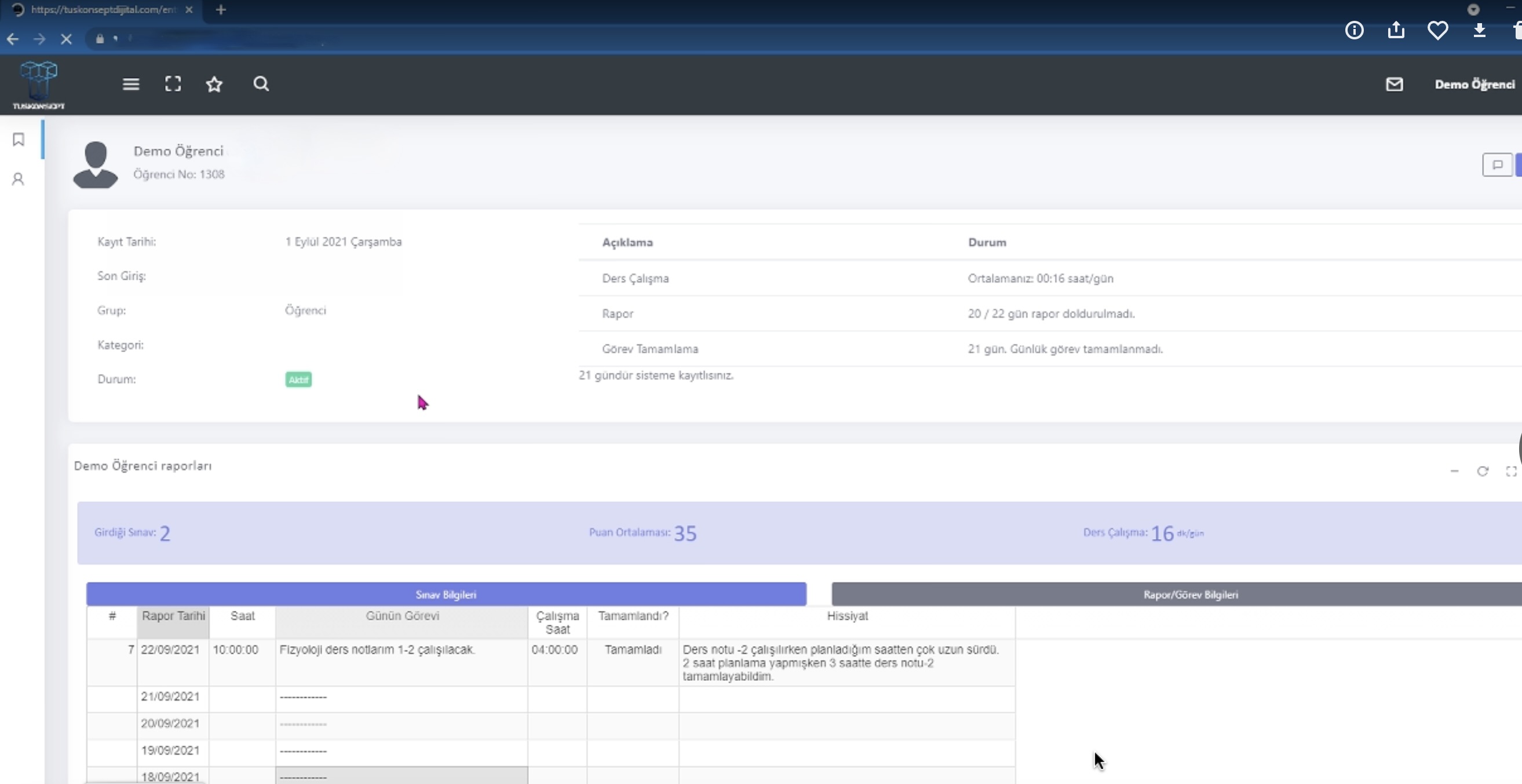Open the Rapor/Görev Bilgileri section
This screenshot has height=784, width=1522.
[1176, 595]
